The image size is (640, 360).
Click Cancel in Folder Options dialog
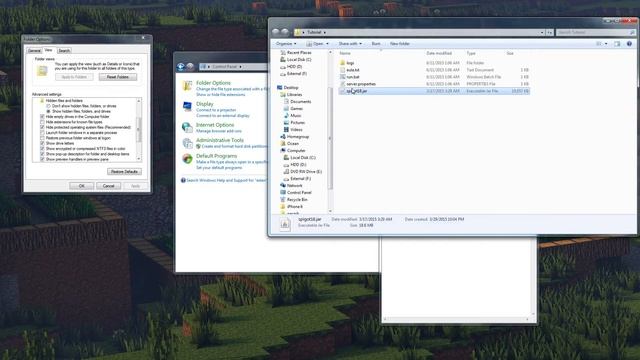108,186
